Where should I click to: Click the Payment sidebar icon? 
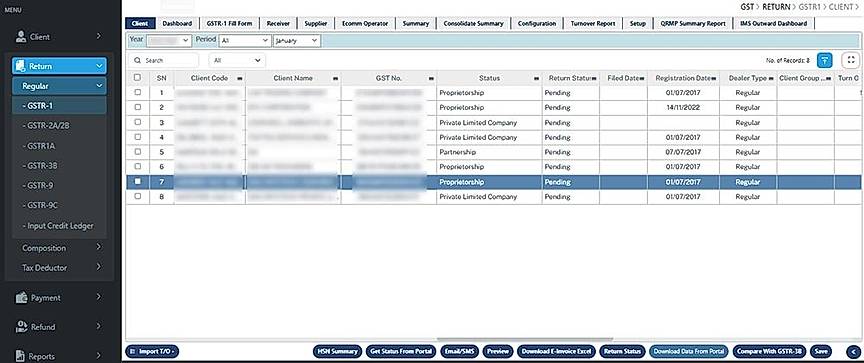pos(21,297)
